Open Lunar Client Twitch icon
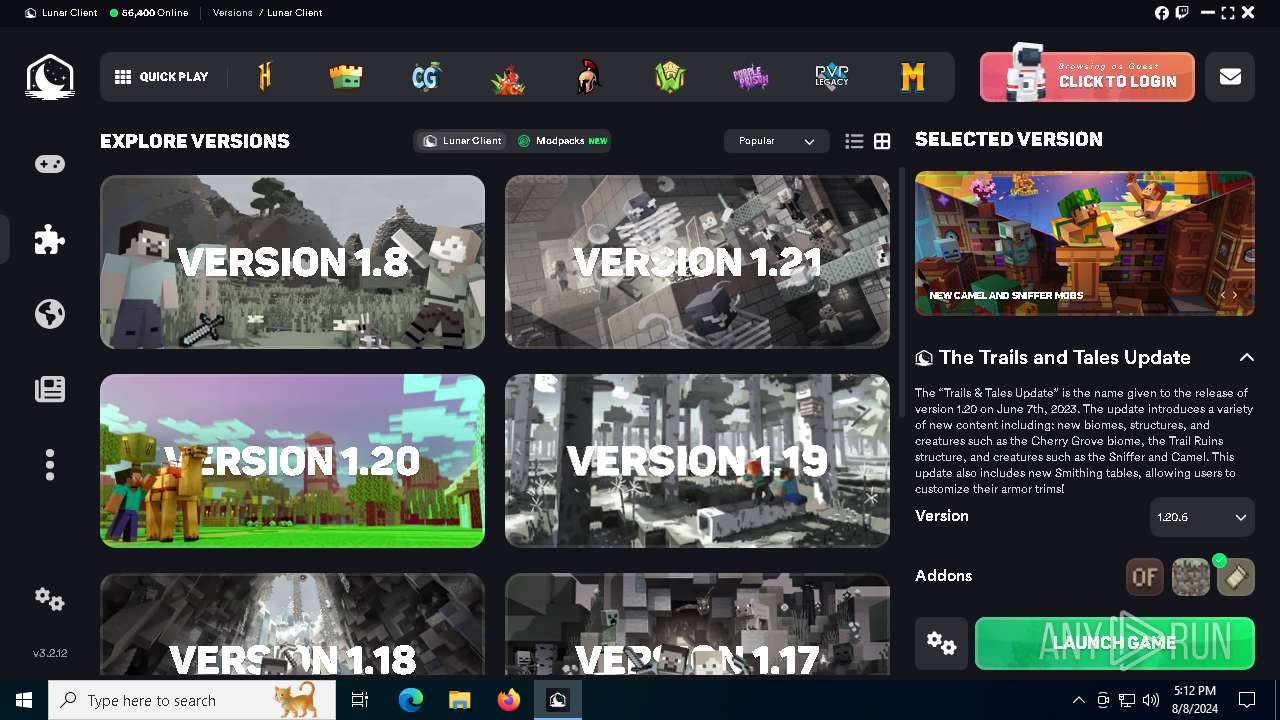Viewport: 1280px width, 720px height. coord(1183,13)
